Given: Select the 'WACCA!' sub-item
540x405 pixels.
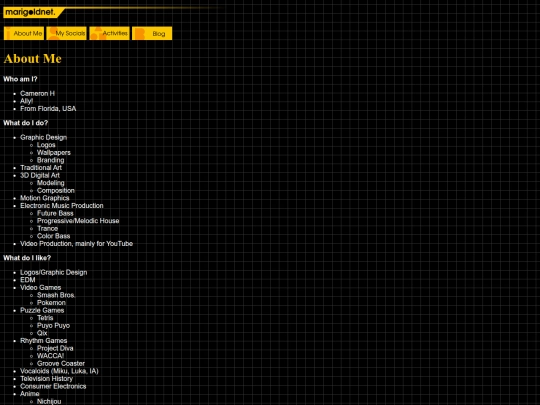Looking at the screenshot, I should point(50,356).
